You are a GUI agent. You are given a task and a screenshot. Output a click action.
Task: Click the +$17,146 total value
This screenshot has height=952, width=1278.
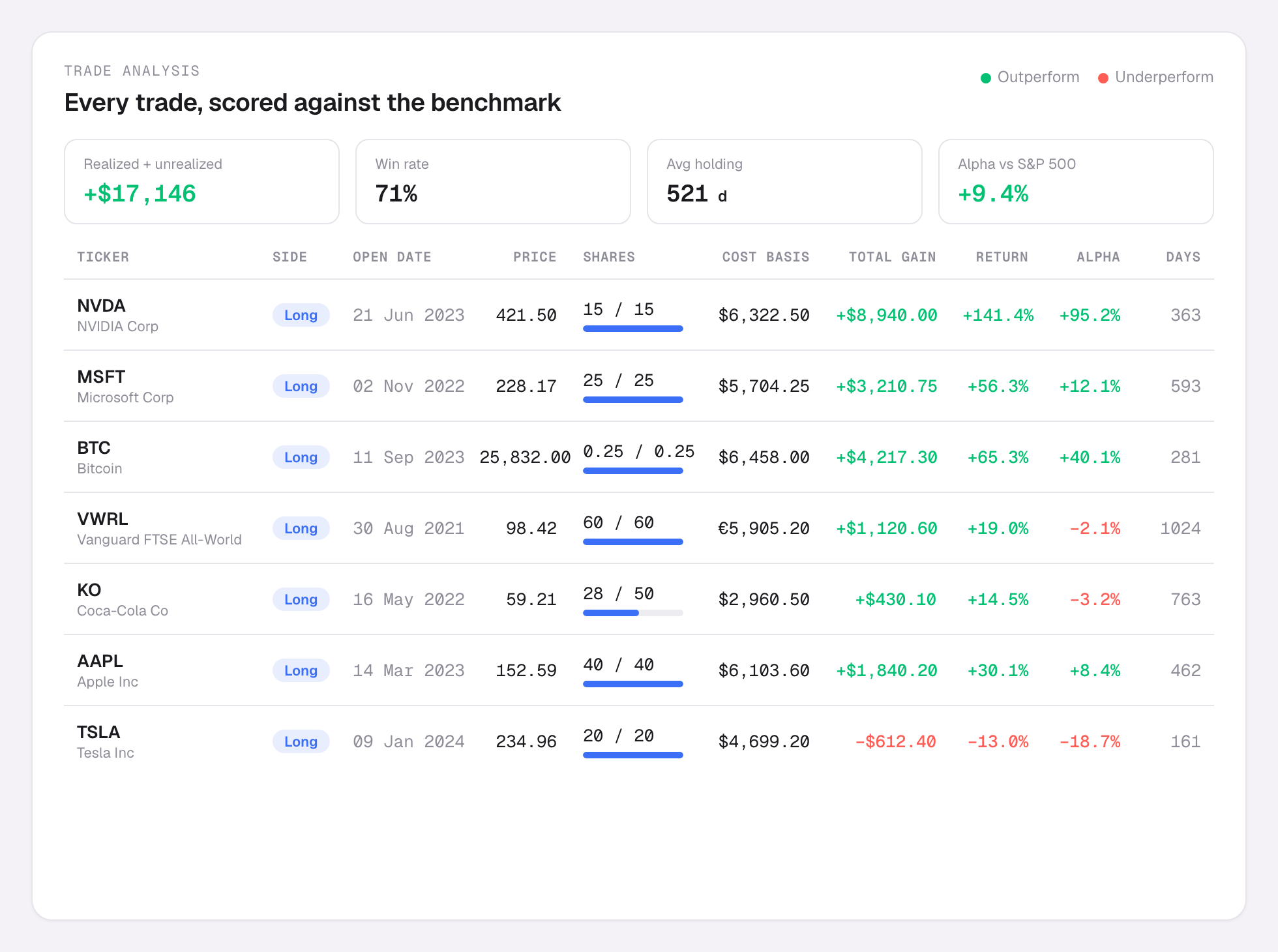140,194
